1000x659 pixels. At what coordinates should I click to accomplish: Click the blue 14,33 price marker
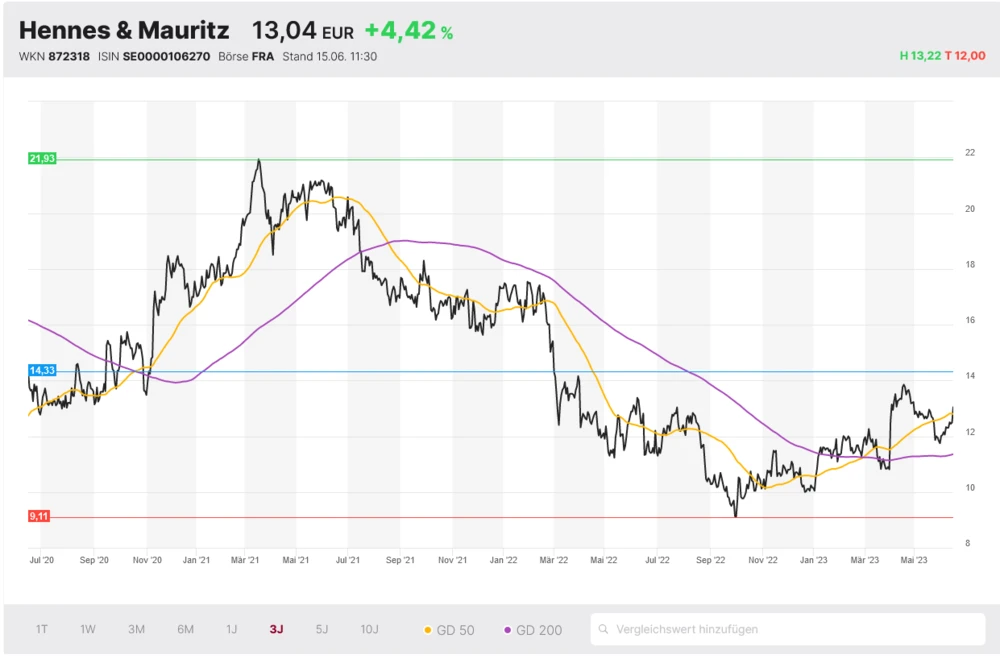pos(42,371)
